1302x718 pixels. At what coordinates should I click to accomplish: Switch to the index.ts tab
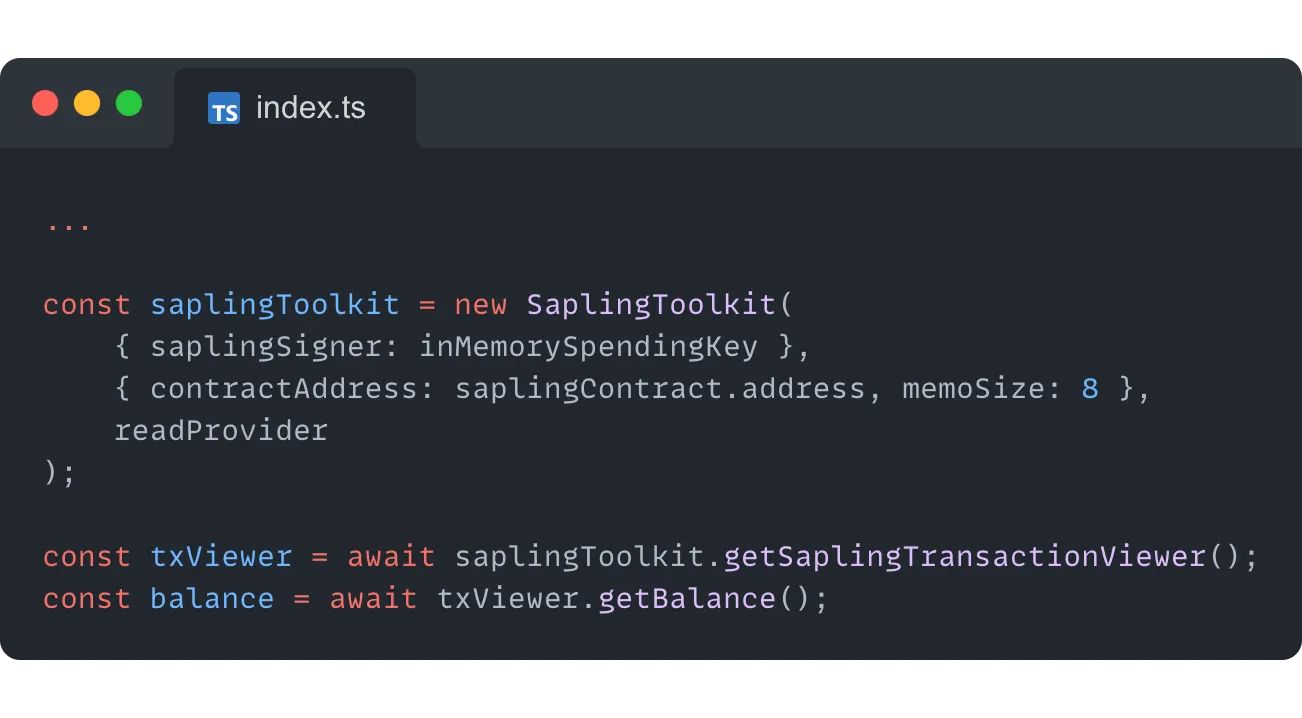295,107
